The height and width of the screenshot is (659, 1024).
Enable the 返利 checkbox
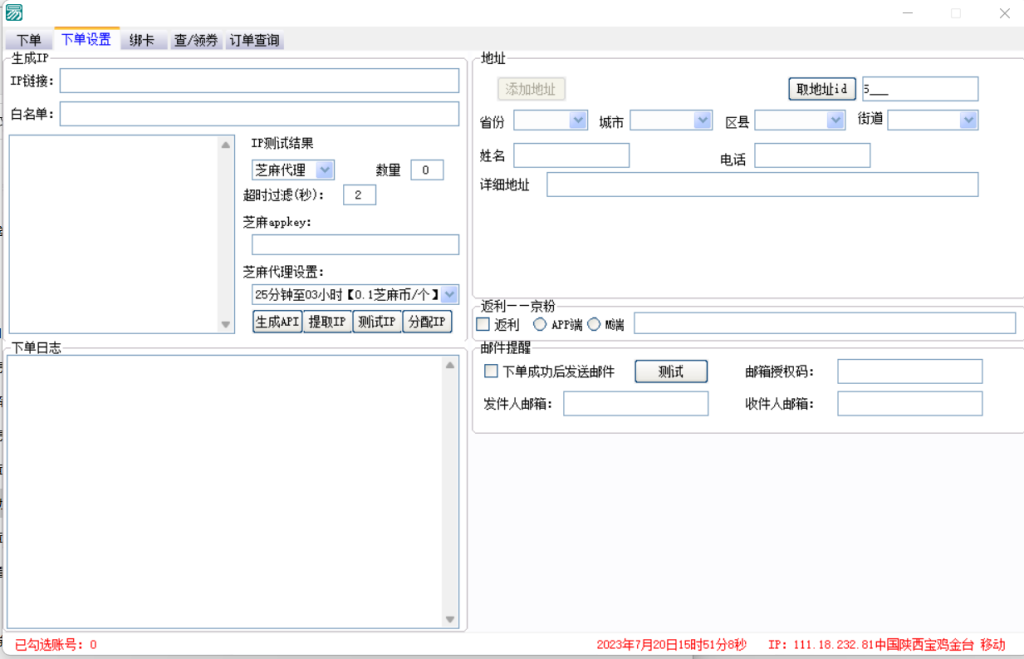coord(483,324)
